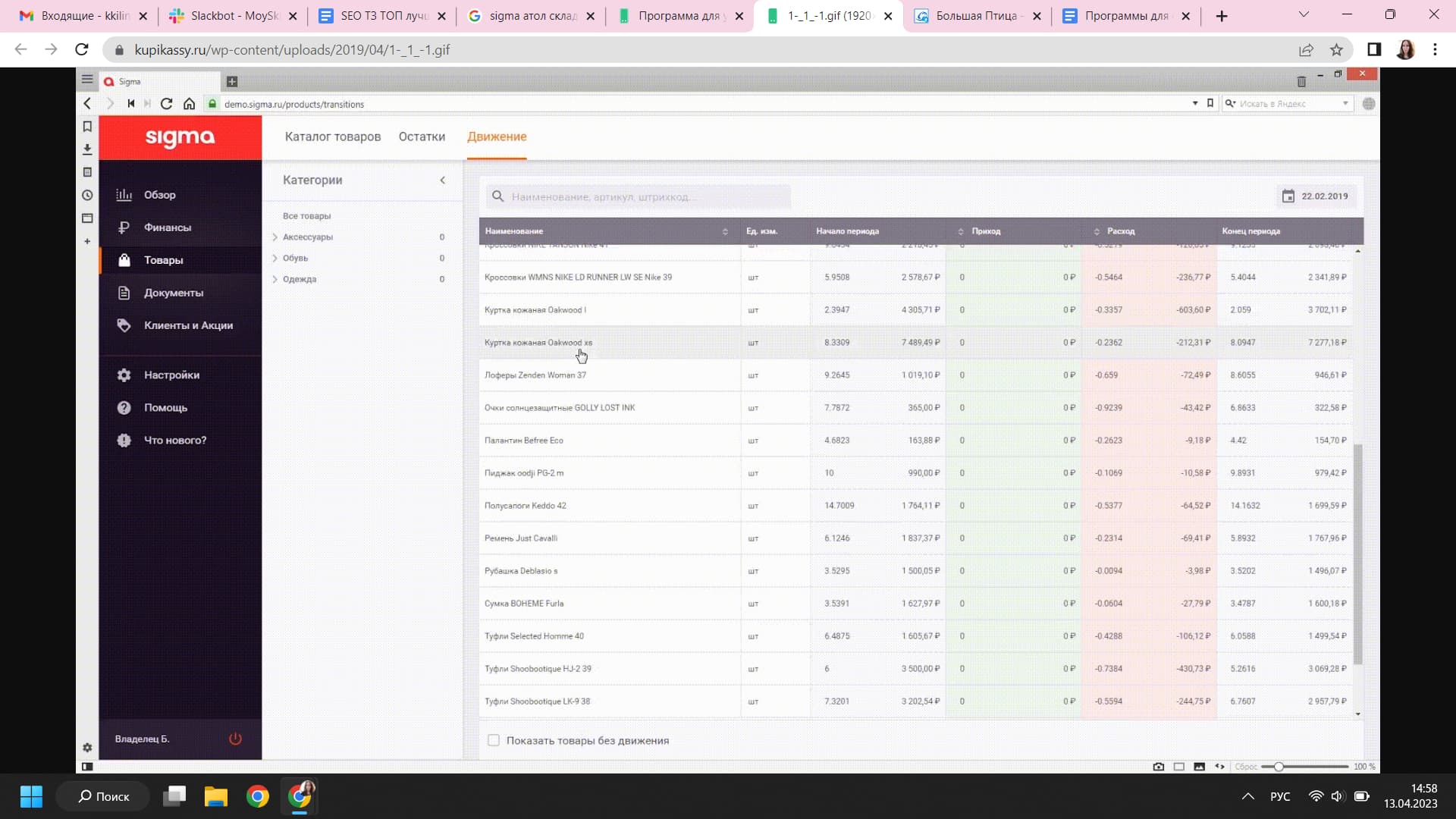Click the sigma logo

click(x=180, y=137)
